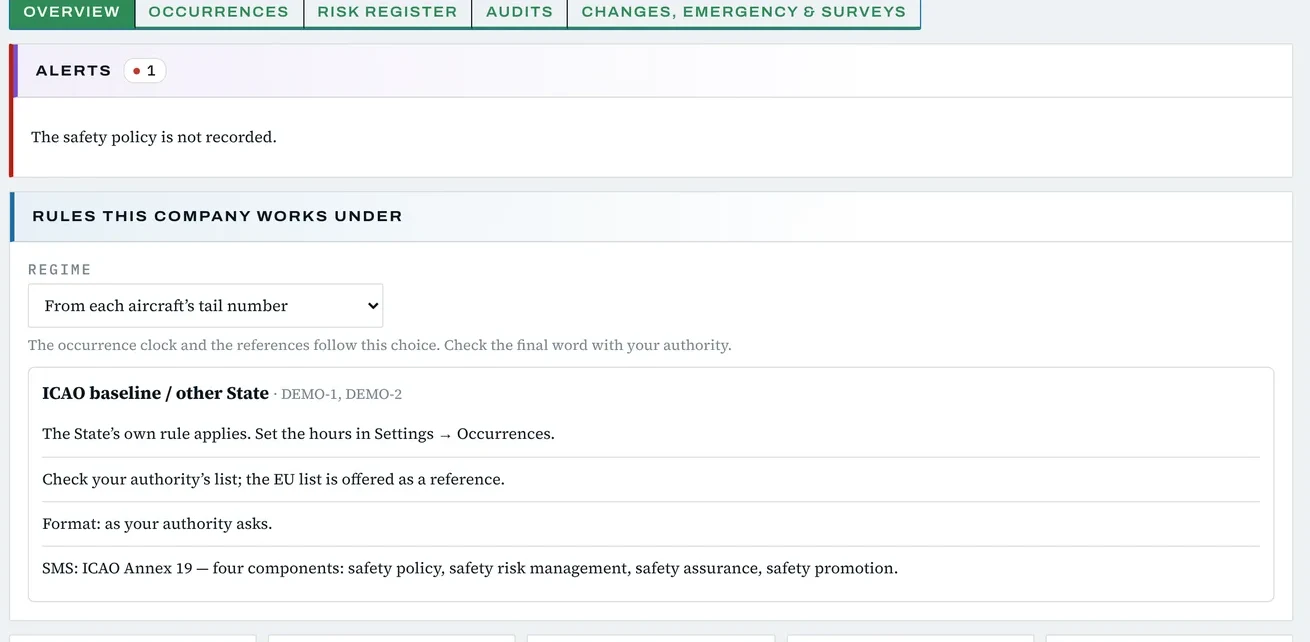Click the alerts count badge showing 1

point(145,71)
